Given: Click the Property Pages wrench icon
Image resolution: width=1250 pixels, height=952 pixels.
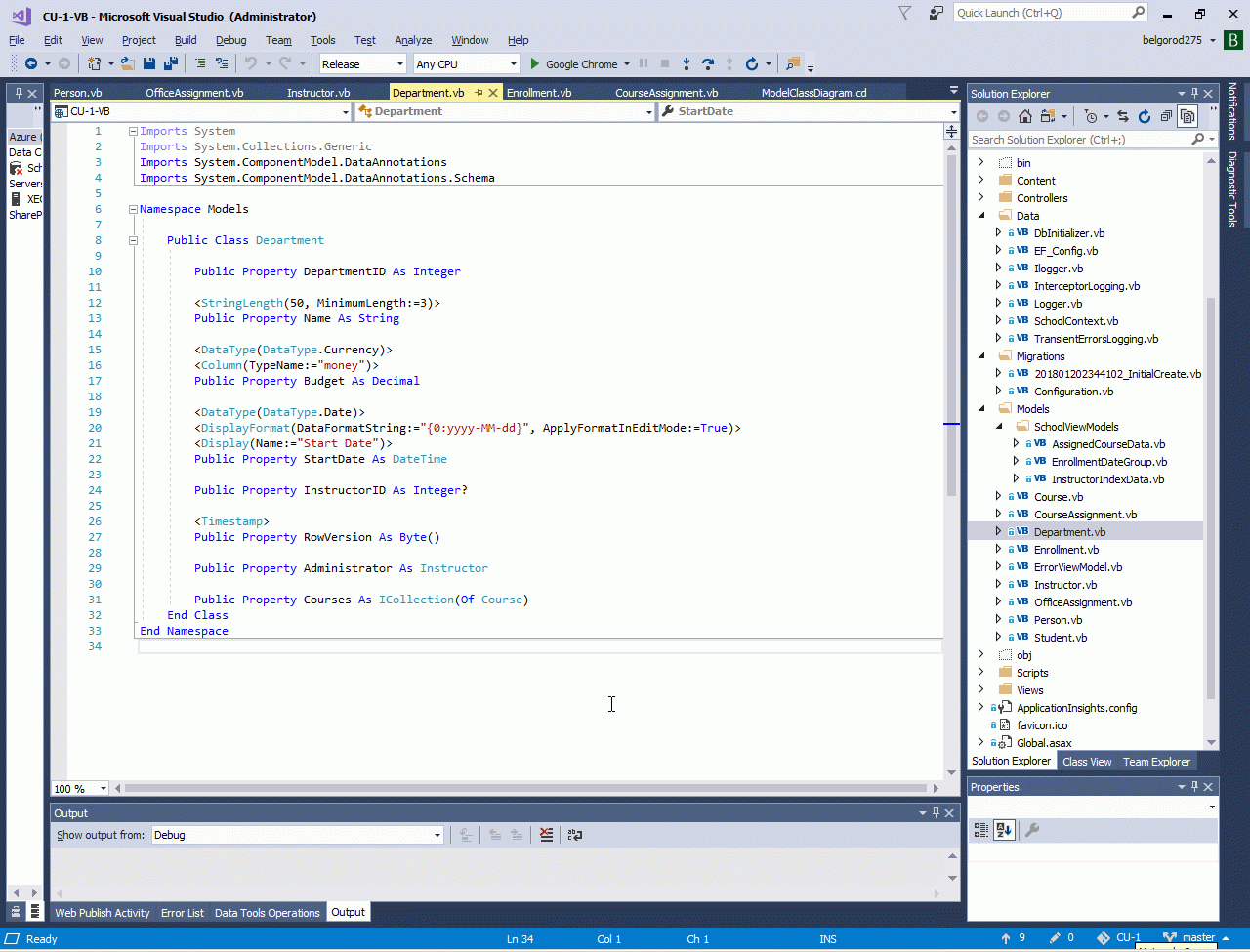Looking at the screenshot, I should (1031, 830).
